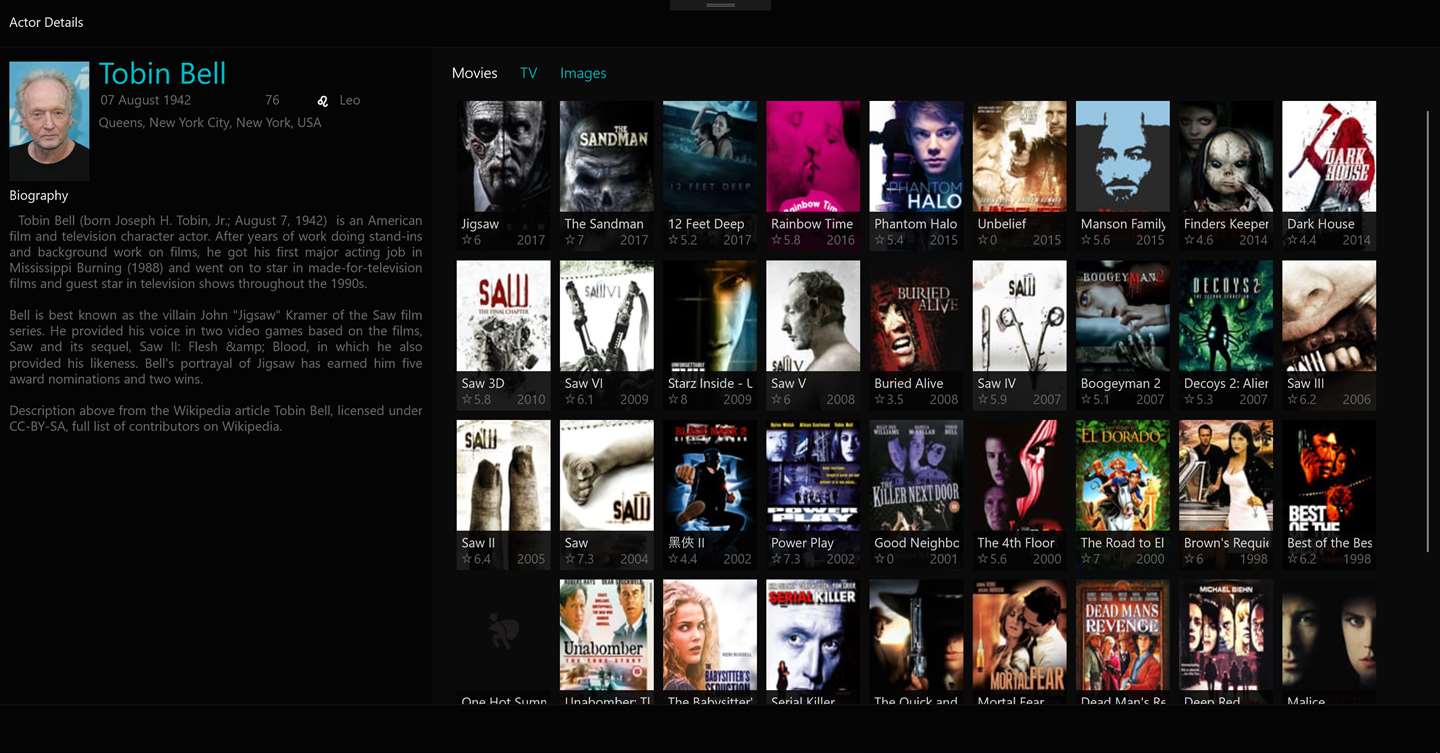Image resolution: width=1440 pixels, height=753 pixels.
Task: Open the Jigsaw movie poster
Action: point(503,156)
